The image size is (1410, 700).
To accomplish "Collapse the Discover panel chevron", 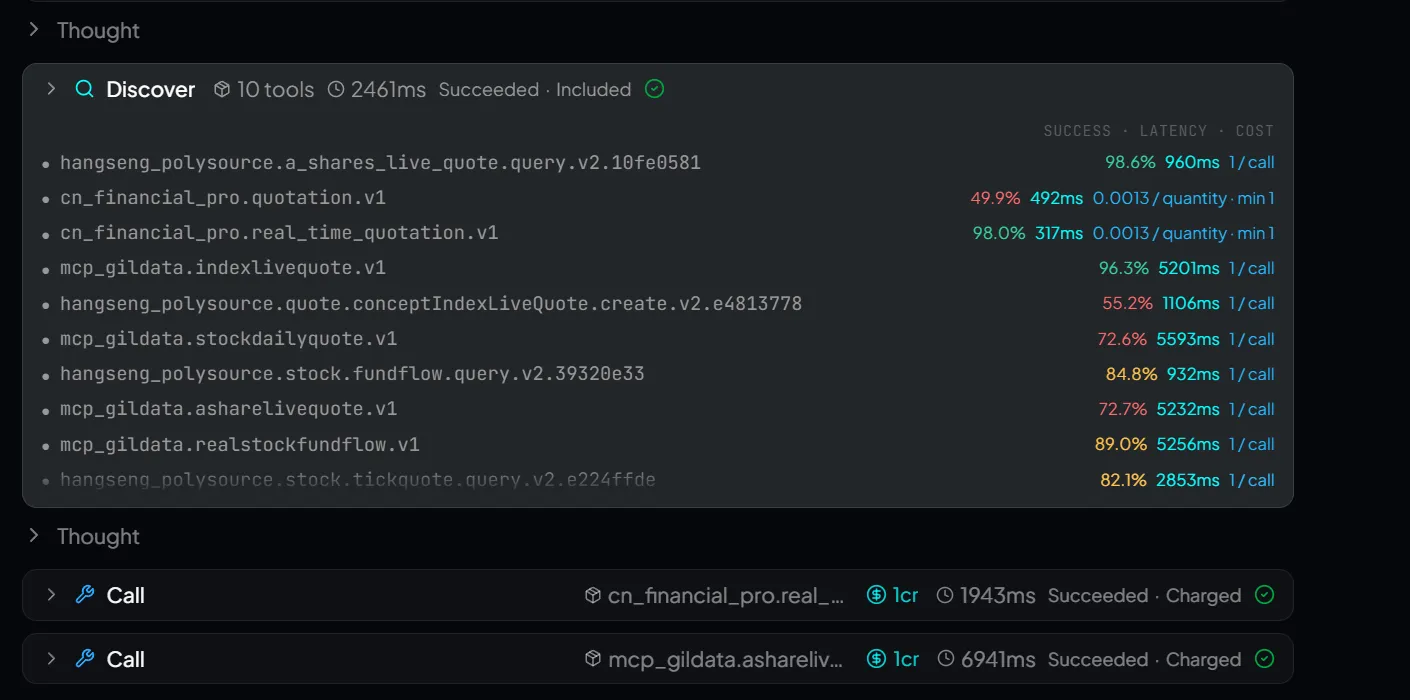I will (x=50, y=89).
